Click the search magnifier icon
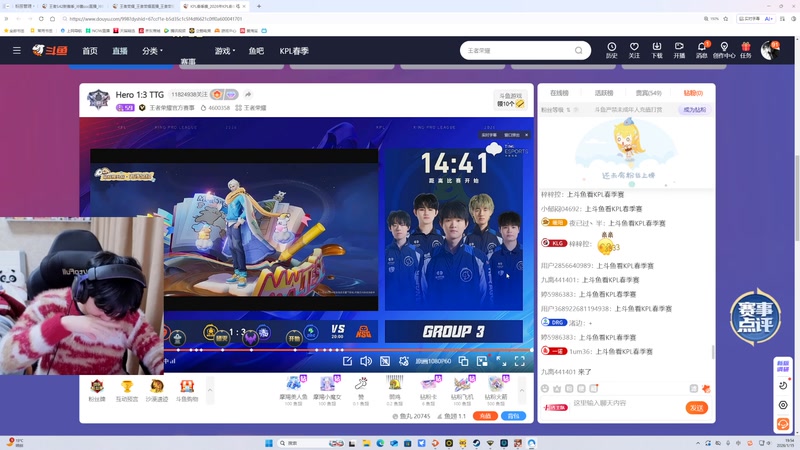The height and width of the screenshot is (450, 800). coord(579,51)
